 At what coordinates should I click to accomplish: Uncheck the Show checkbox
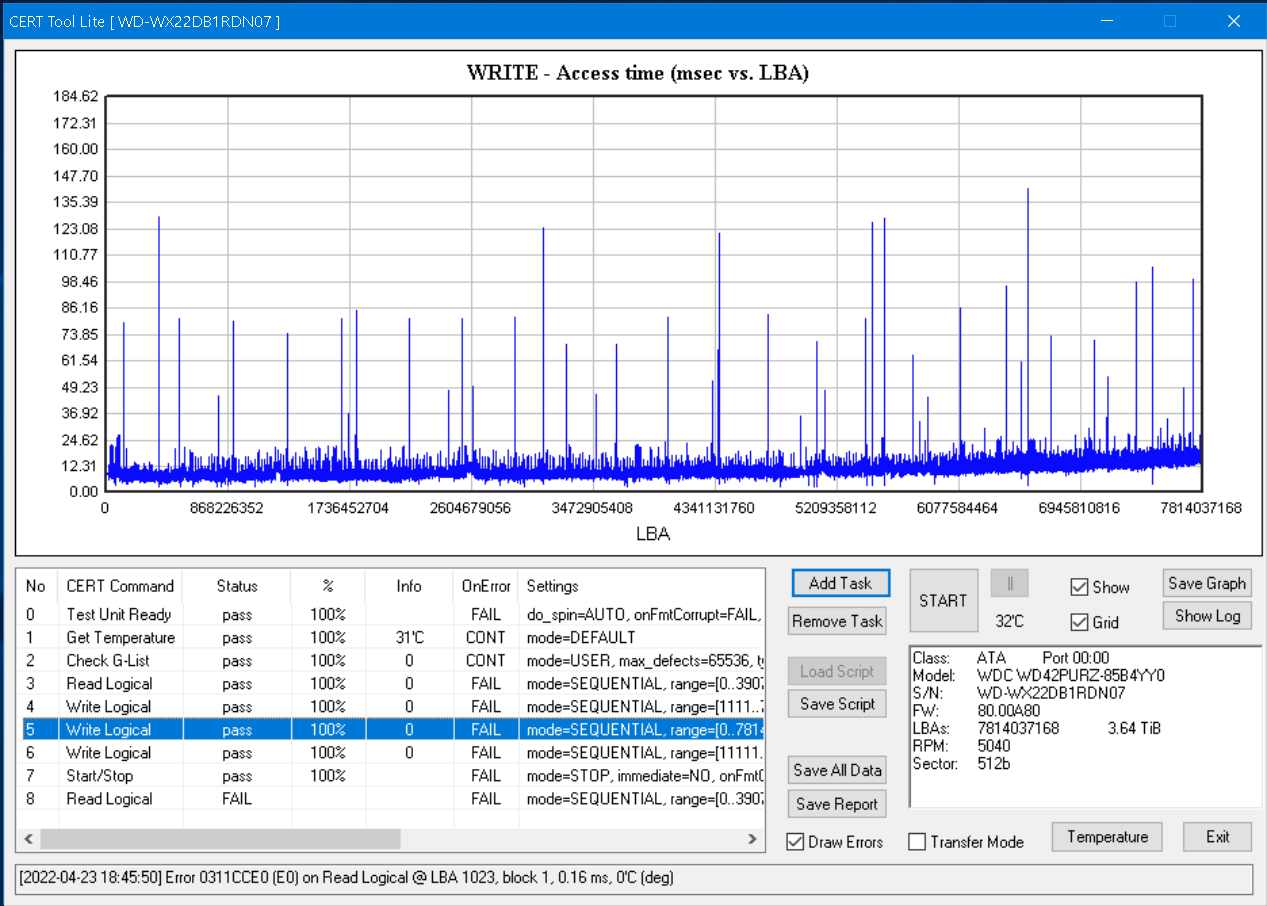[1079, 587]
